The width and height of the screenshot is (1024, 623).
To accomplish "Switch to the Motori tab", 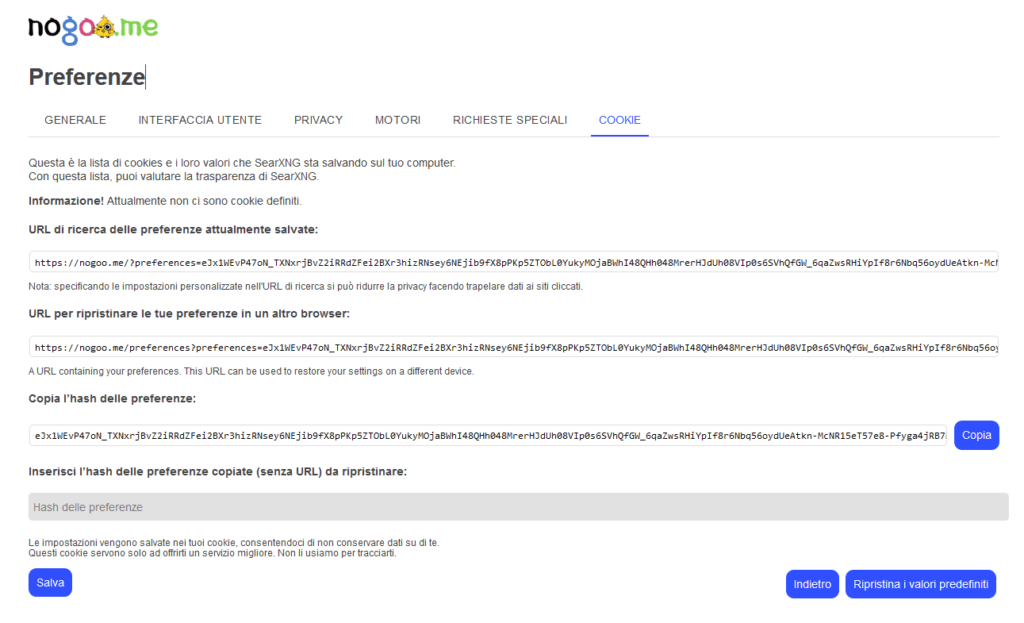I will click(398, 120).
